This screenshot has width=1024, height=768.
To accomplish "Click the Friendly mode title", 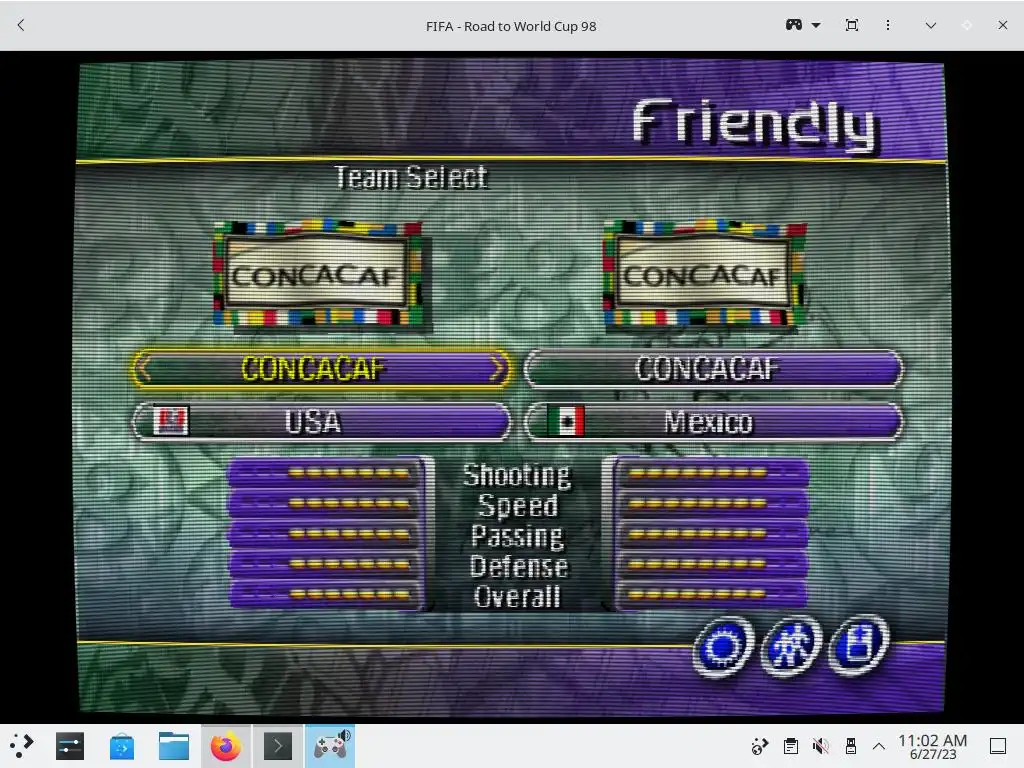I will (755, 123).
